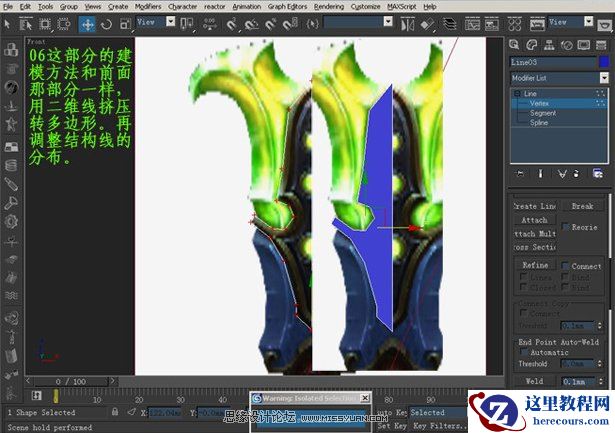Open the Line03 object color swatch
Viewport: 615px width, 433px height.
(x=604, y=62)
